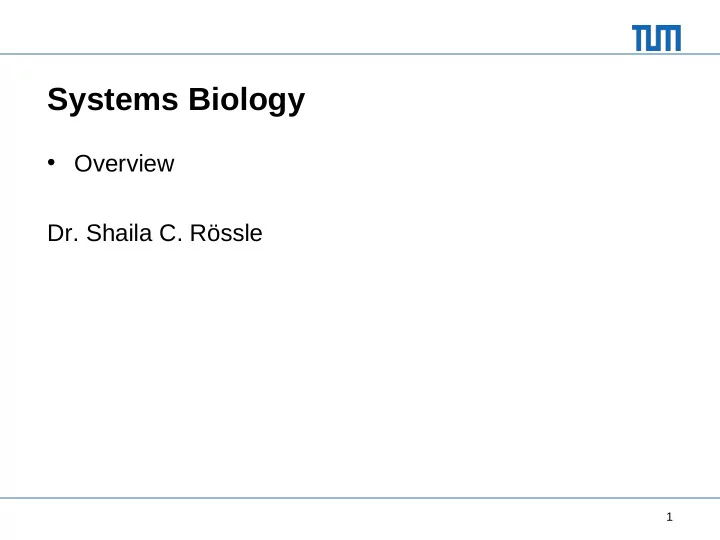The image size is (720, 540).
Task: Select the surname Rössle
Action: click(226, 233)
